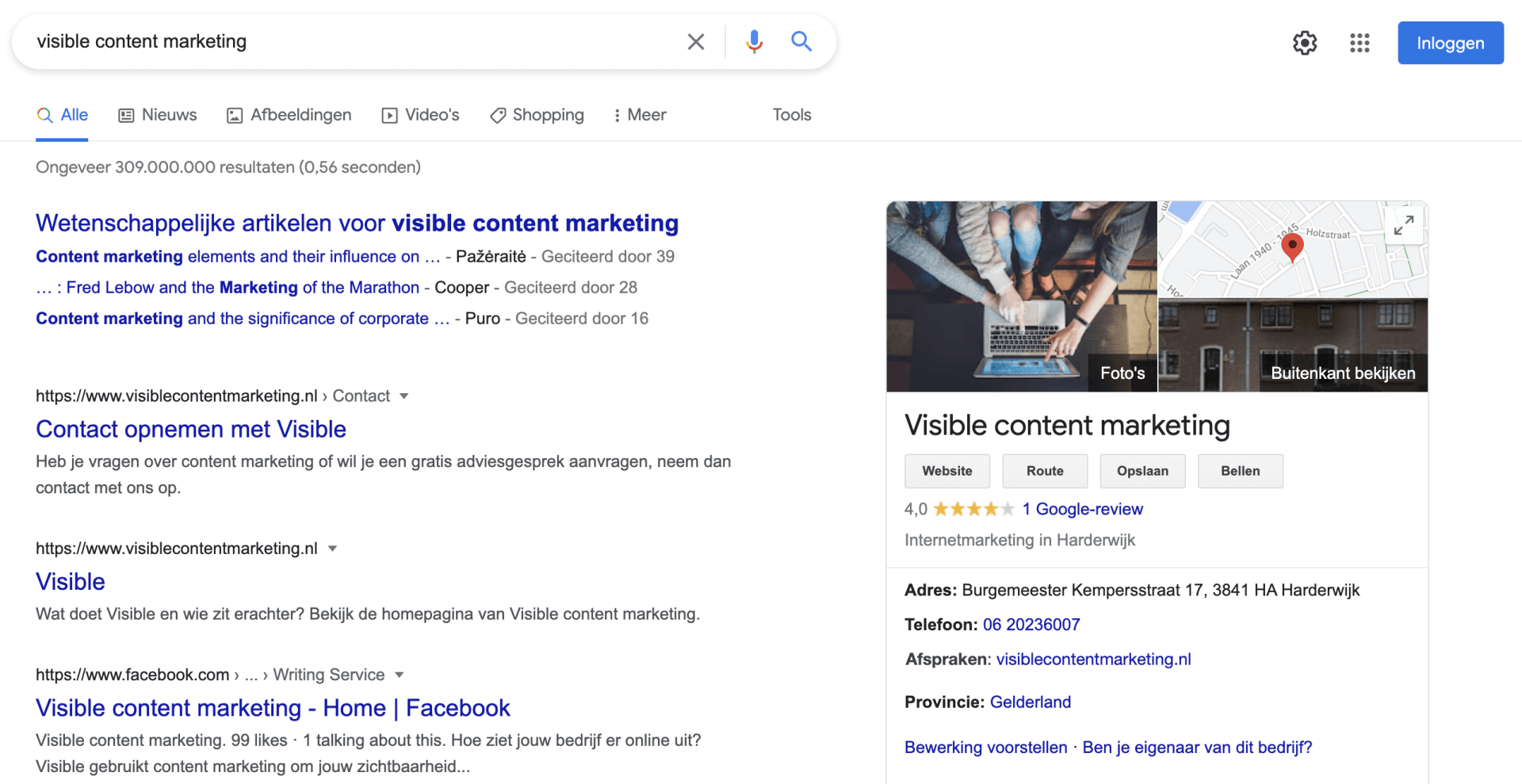Open the Meer menu

pos(640,115)
